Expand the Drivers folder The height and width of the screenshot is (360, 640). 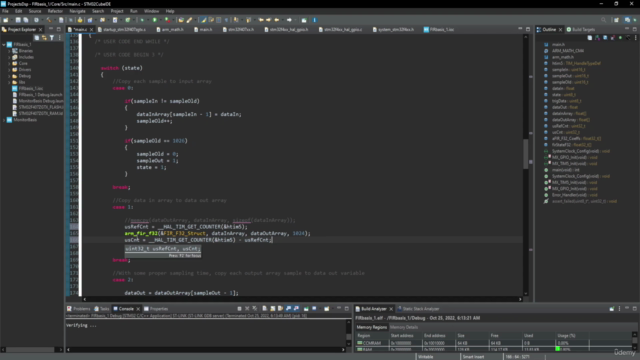pos(9,70)
